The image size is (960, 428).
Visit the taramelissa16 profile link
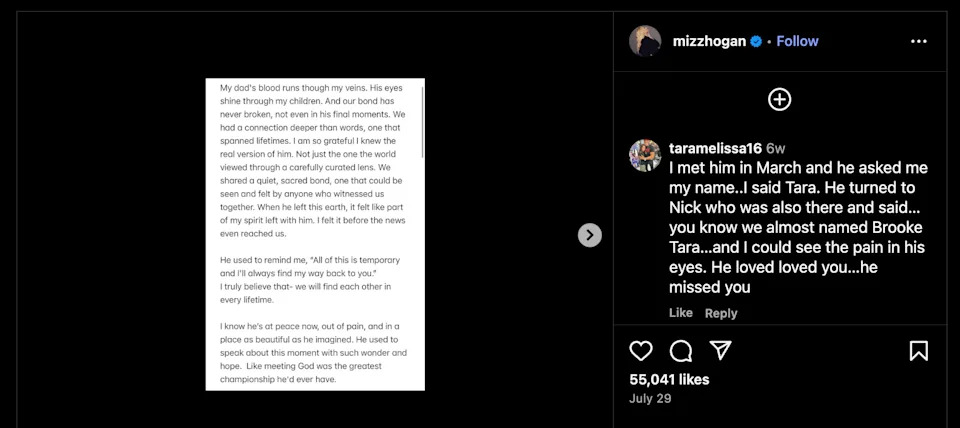[715, 149]
